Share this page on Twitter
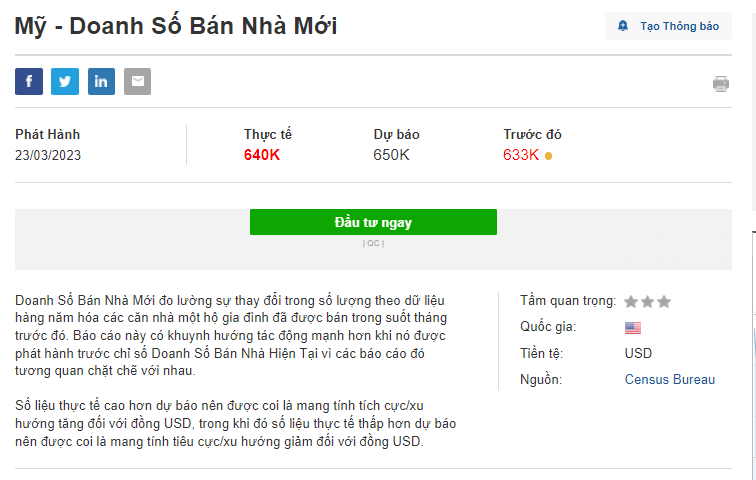This screenshot has width=756, height=480. tap(65, 81)
